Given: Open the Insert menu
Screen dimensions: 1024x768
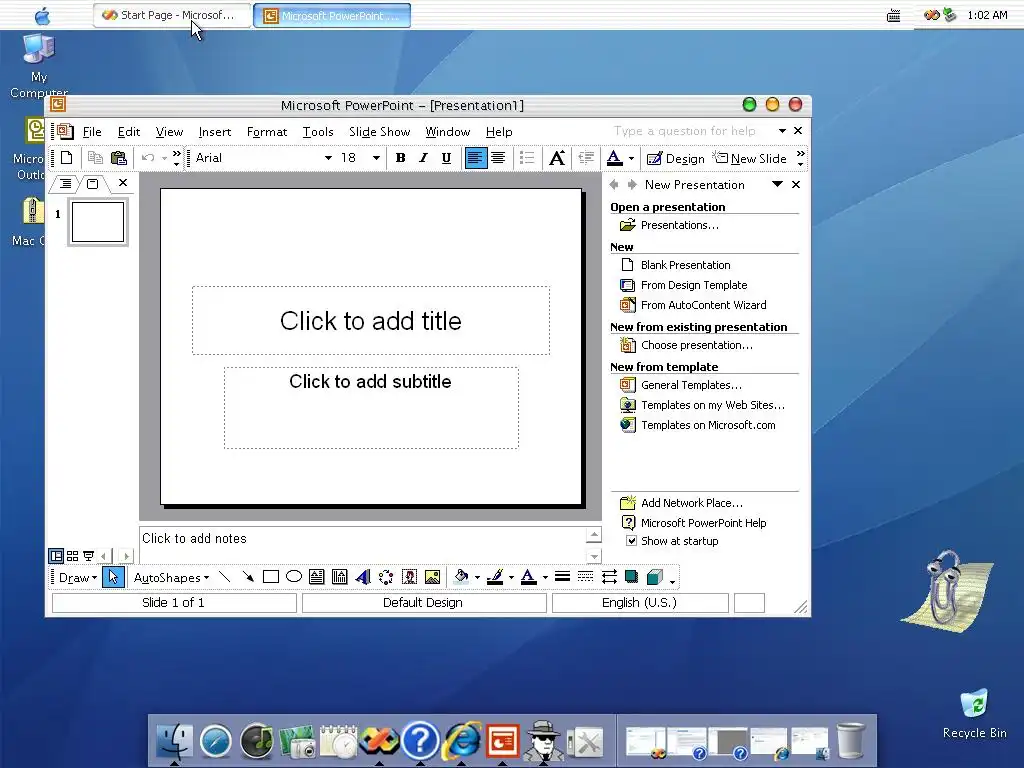Looking at the screenshot, I should (x=215, y=132).
